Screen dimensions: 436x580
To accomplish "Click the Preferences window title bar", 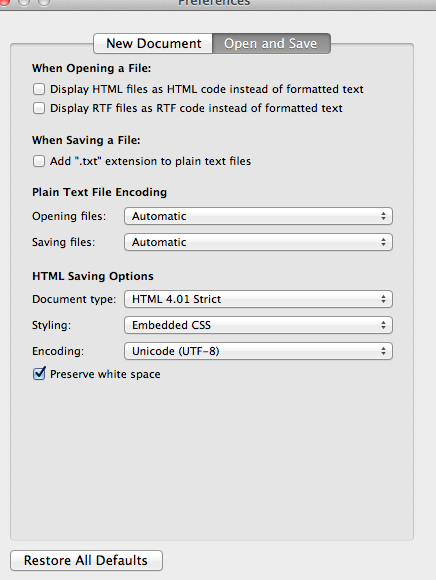I will click(x=214, y=3).
